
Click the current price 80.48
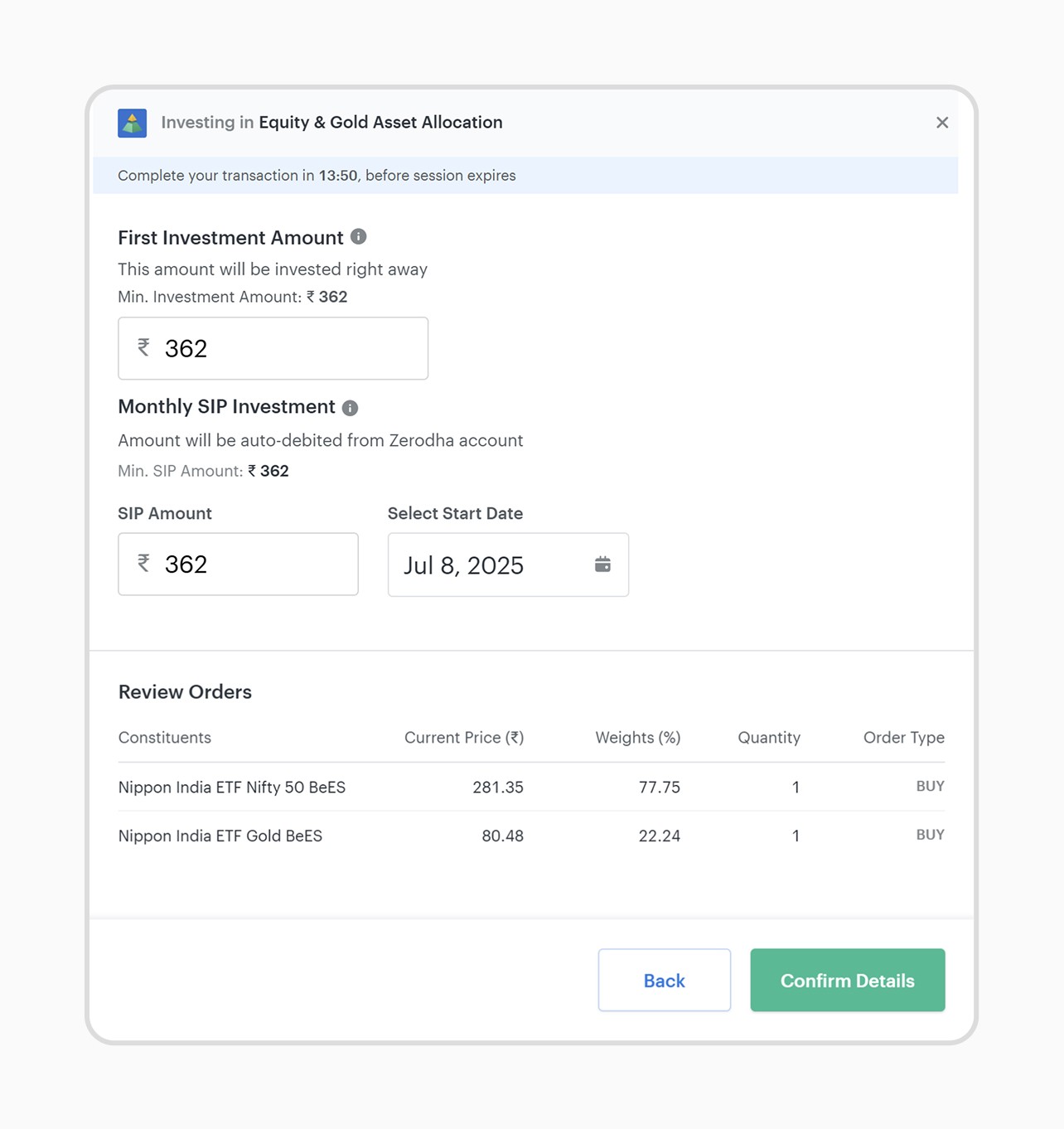pos(503,836)
